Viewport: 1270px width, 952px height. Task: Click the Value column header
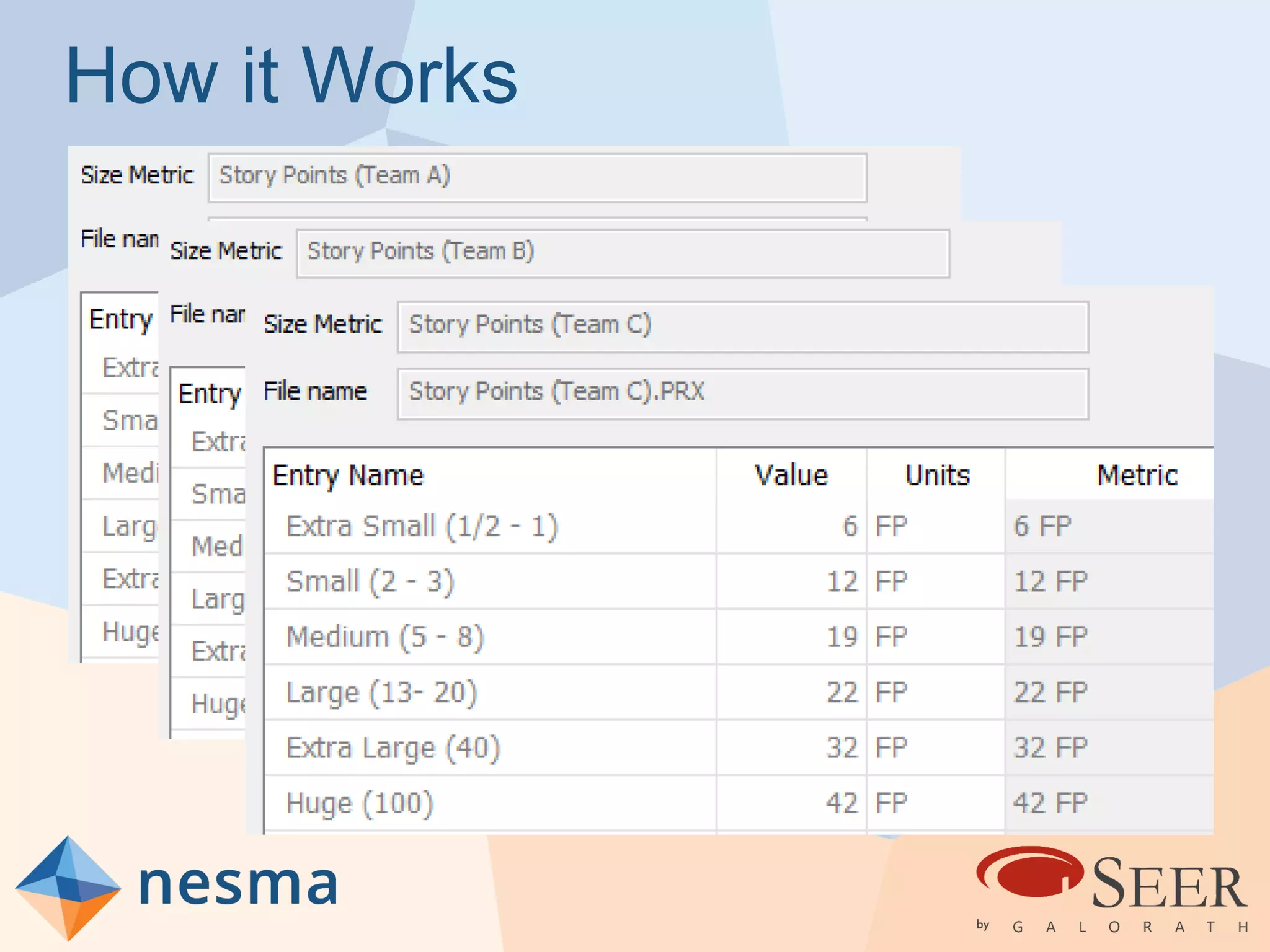(791, 476)
